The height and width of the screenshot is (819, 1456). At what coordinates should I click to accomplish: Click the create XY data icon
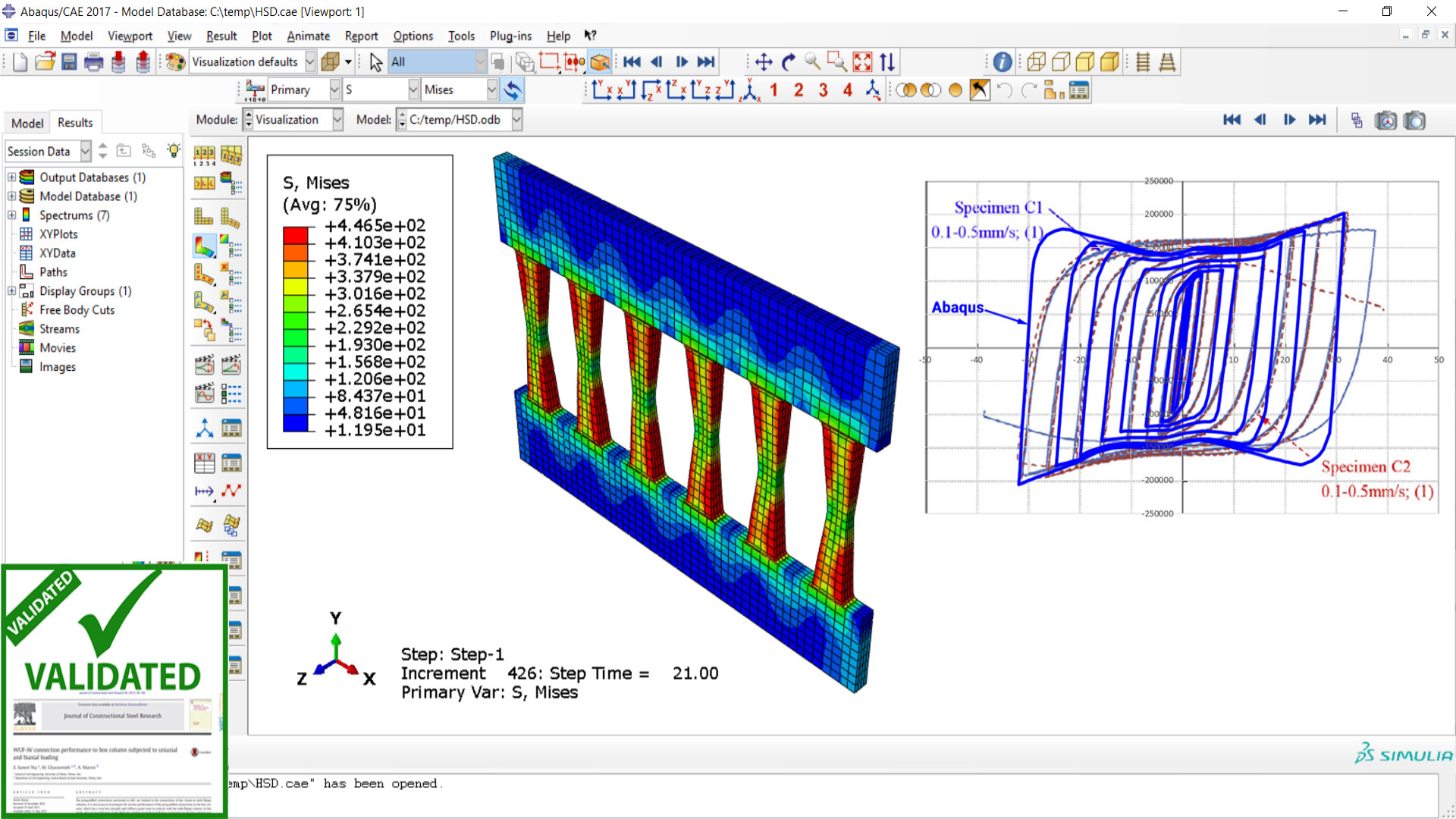click(205, 463)
